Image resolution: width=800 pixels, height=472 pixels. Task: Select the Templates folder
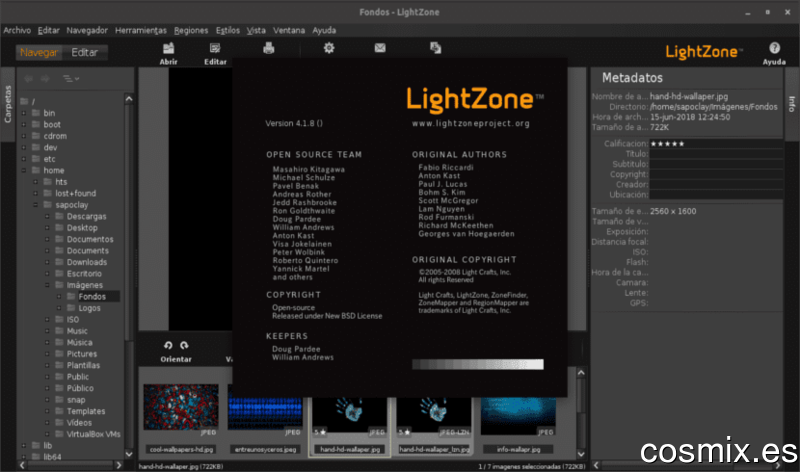[x=86, y=411]
